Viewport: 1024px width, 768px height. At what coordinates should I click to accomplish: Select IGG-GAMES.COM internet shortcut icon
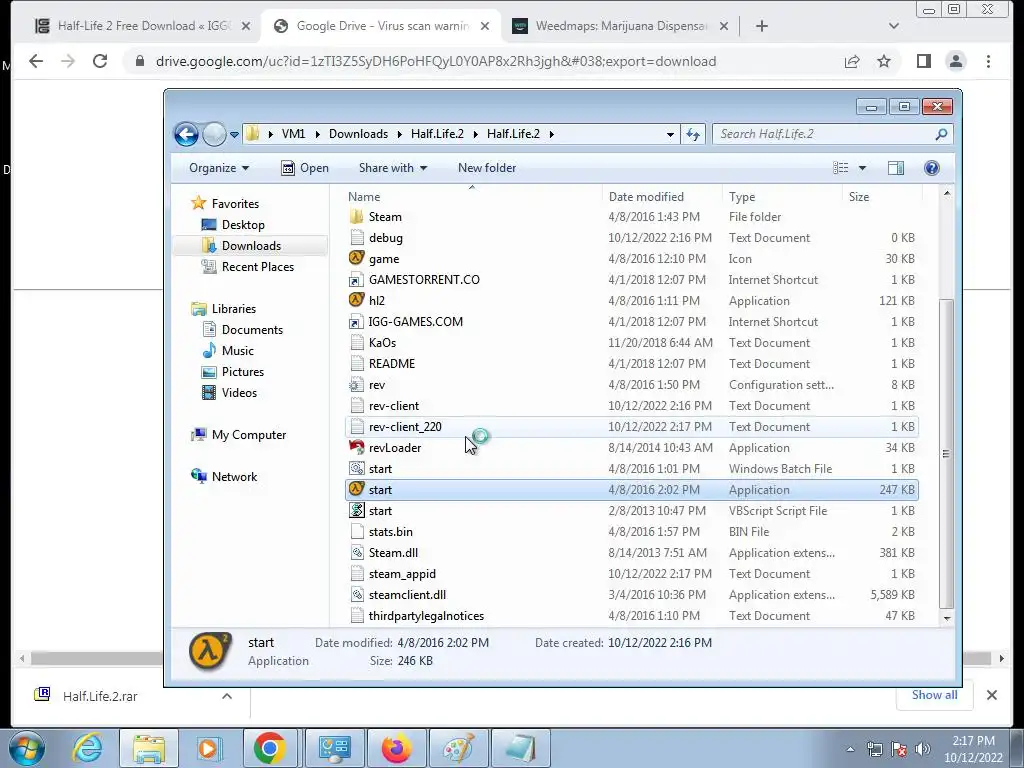pyautogui.click(x=357, y=322)
